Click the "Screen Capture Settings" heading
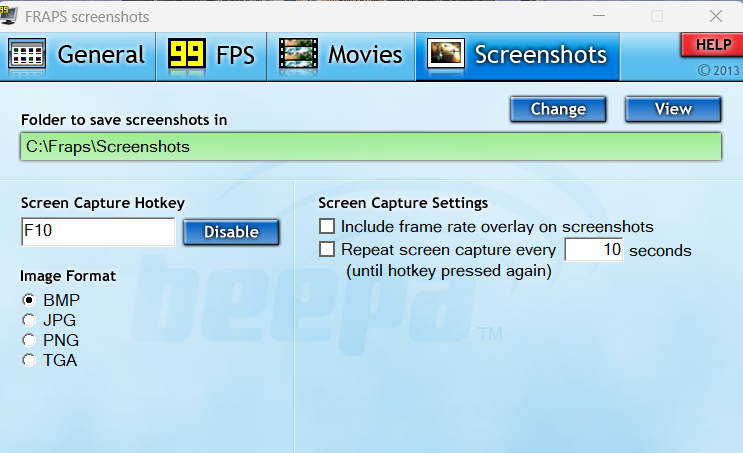This screenshot has width=743, height=453. 403,203
